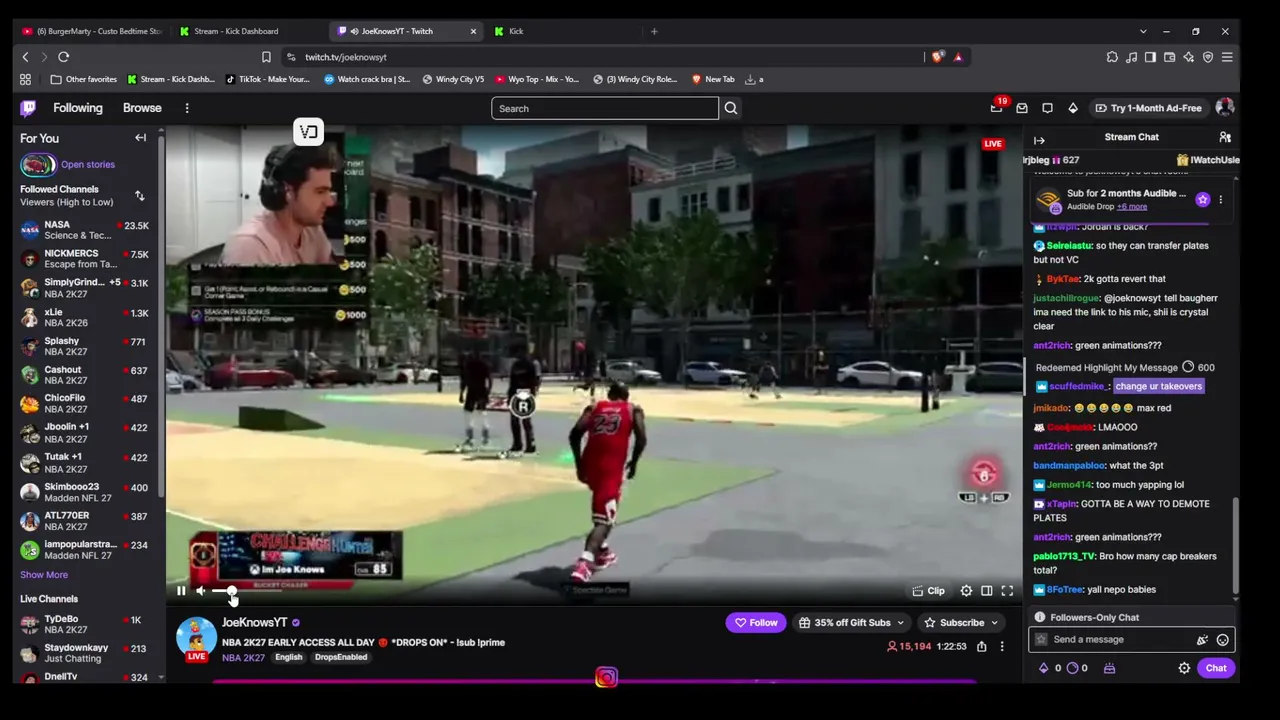The width and height of the screenshot is (1280, 720).
Task: Switch to the Following tab
Action: click(x=78, y=108)
